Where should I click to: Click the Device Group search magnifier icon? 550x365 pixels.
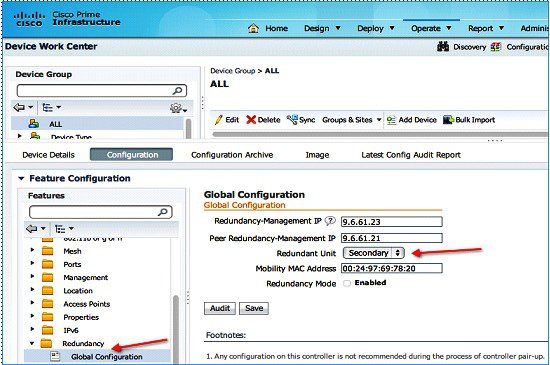177,91
